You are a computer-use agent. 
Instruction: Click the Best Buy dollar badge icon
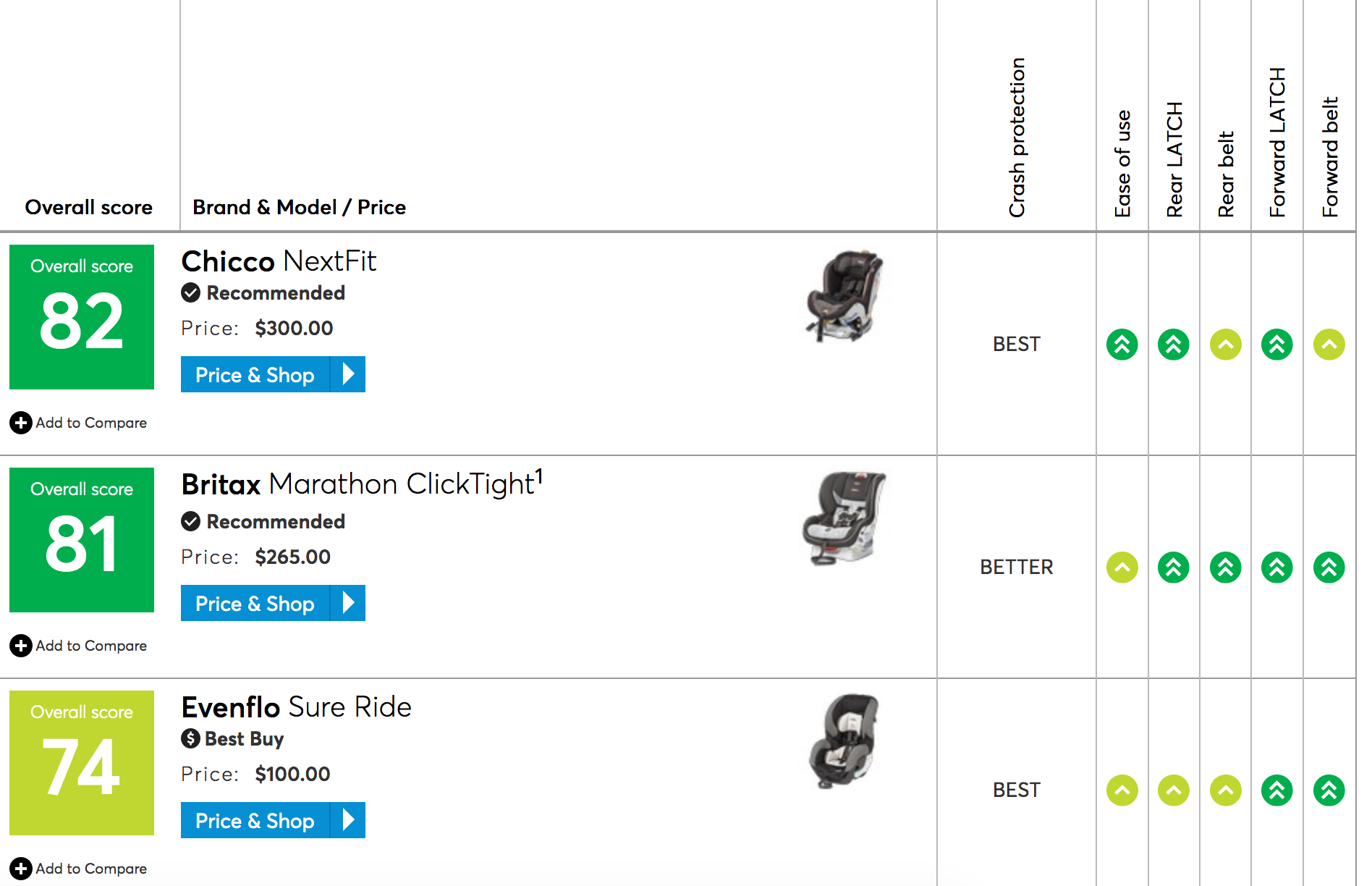point(190,738)
